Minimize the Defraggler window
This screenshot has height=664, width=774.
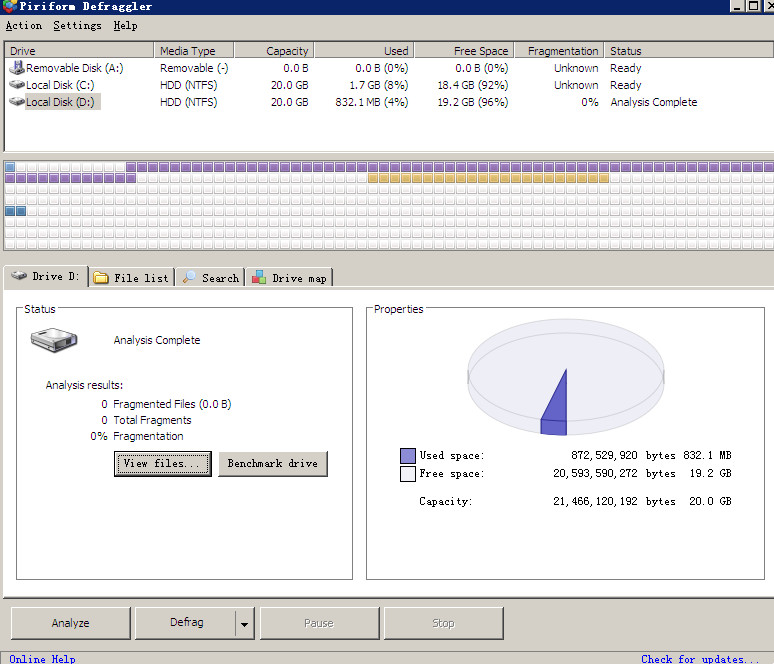click(737, 6)
